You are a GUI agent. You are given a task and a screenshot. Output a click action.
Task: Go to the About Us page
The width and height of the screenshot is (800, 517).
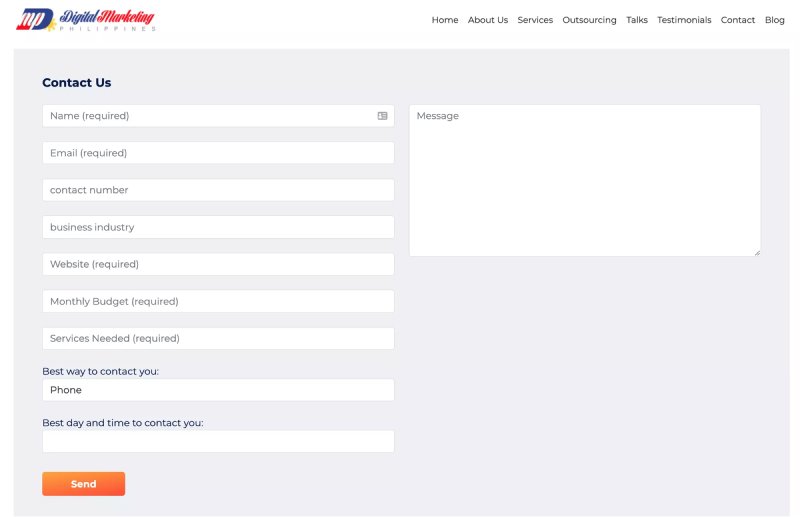[x=488, y=20]
